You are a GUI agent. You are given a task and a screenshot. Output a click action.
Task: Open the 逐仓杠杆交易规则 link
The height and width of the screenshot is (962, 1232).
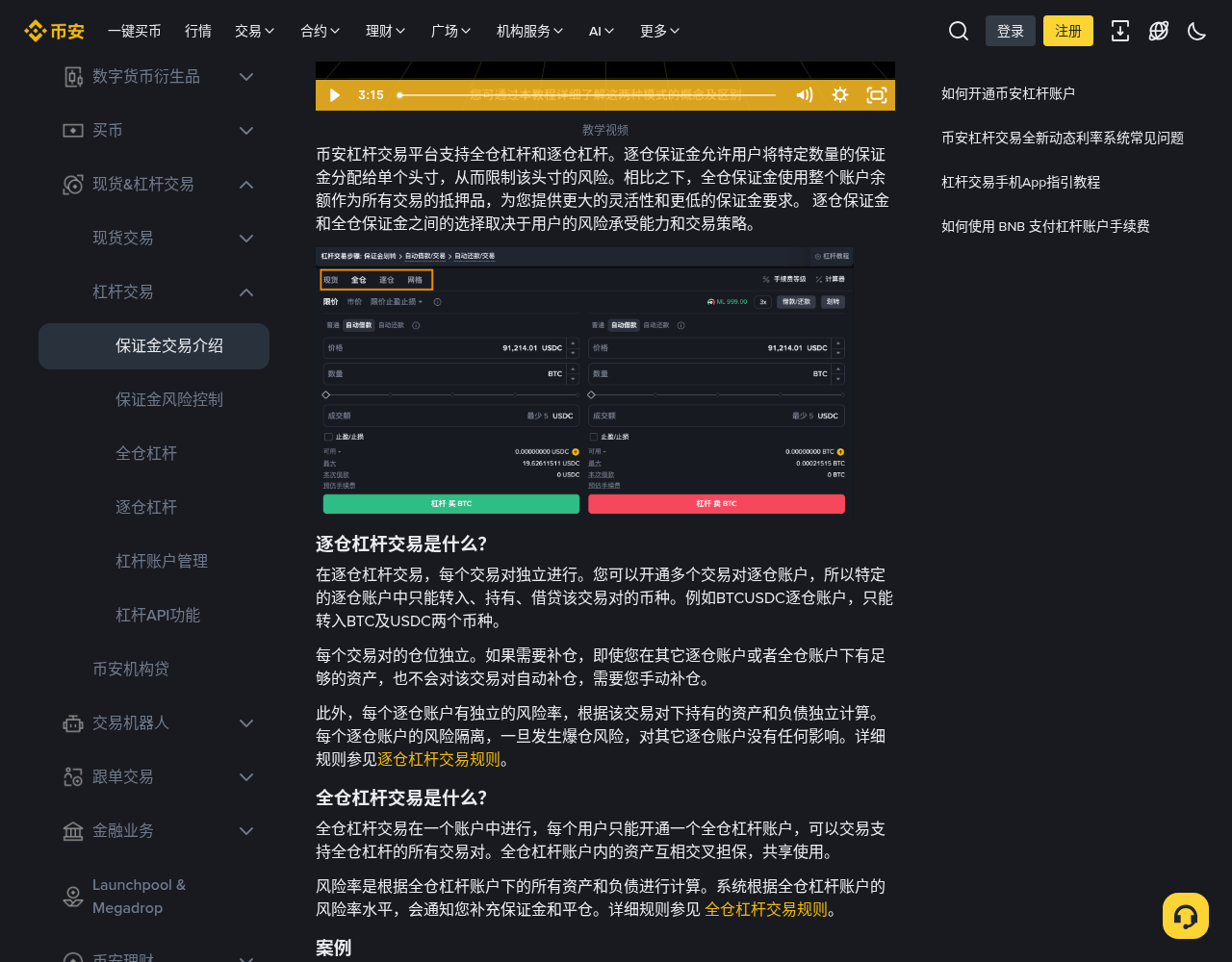[x=439, y=759]
